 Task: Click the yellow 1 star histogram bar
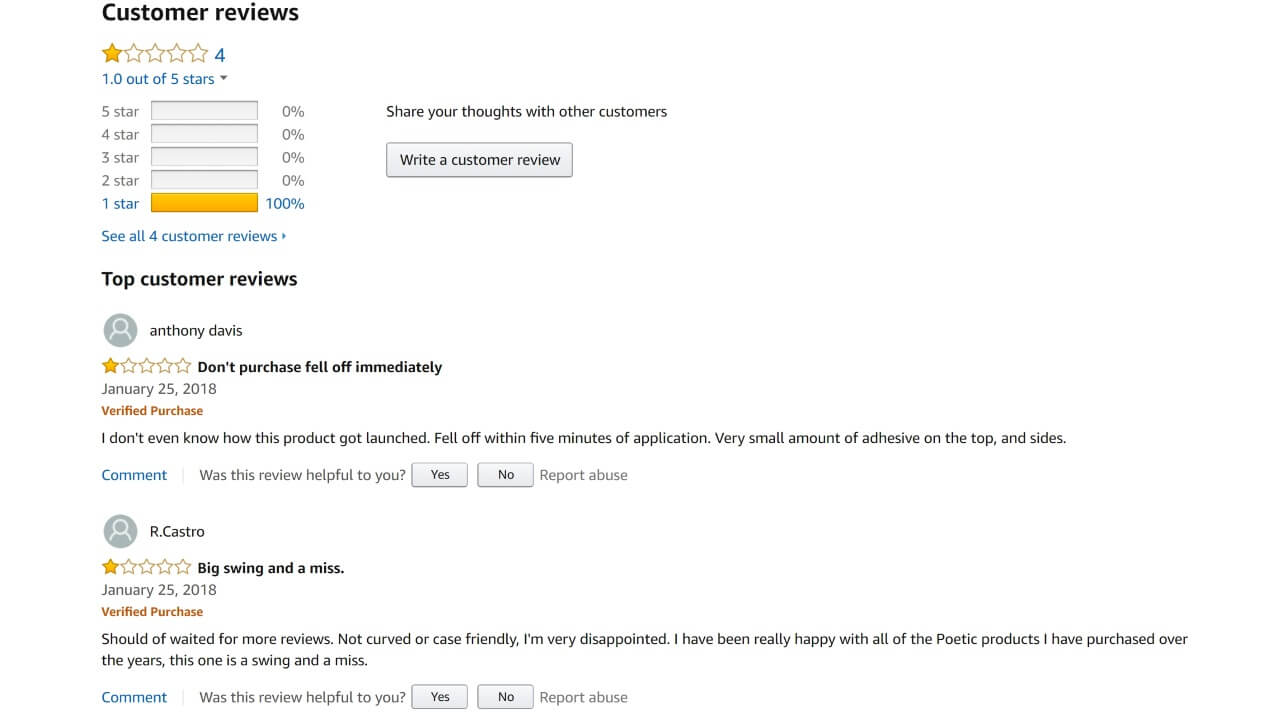204,204
